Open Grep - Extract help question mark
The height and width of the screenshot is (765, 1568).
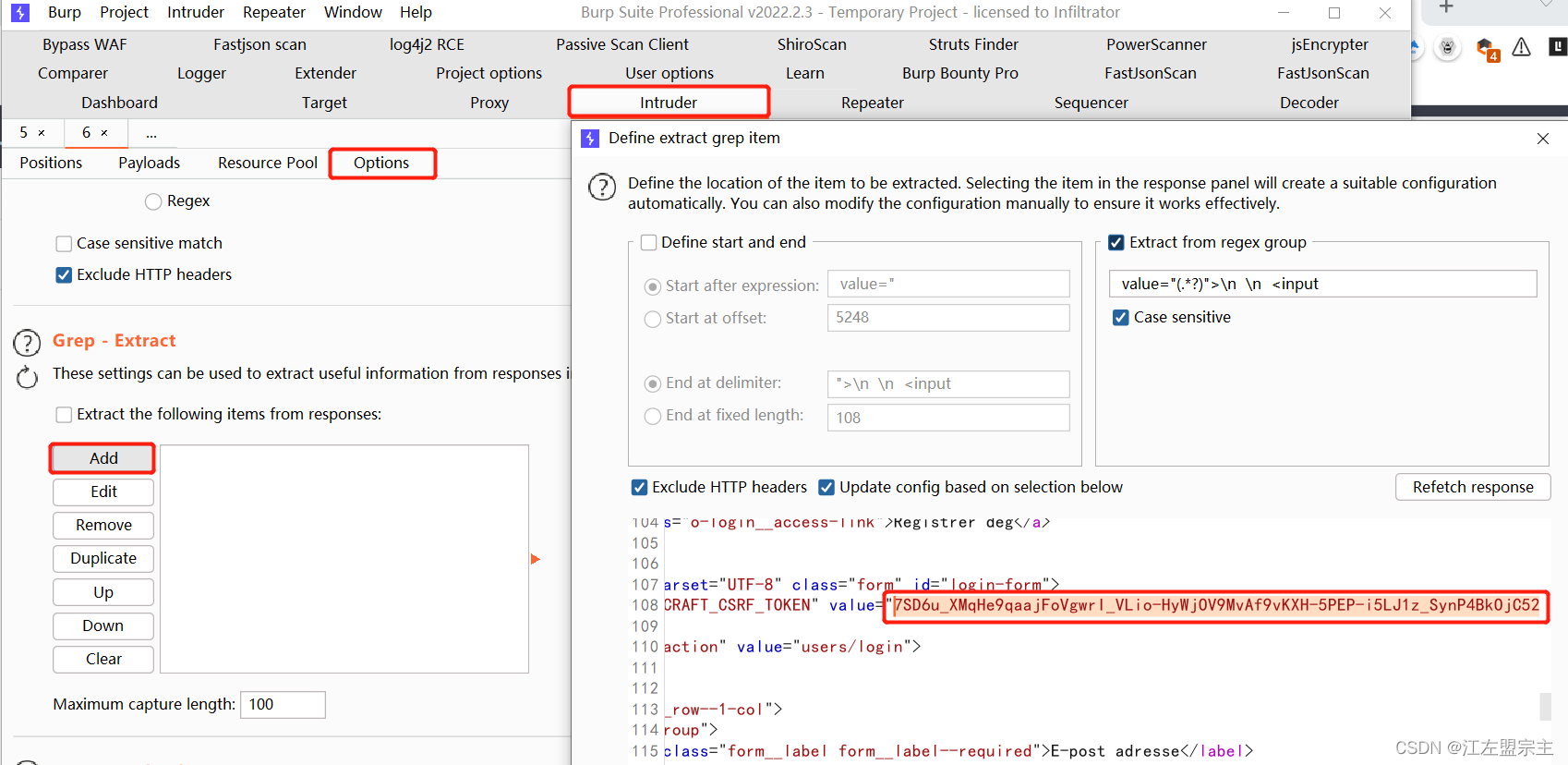coord(27,343)
